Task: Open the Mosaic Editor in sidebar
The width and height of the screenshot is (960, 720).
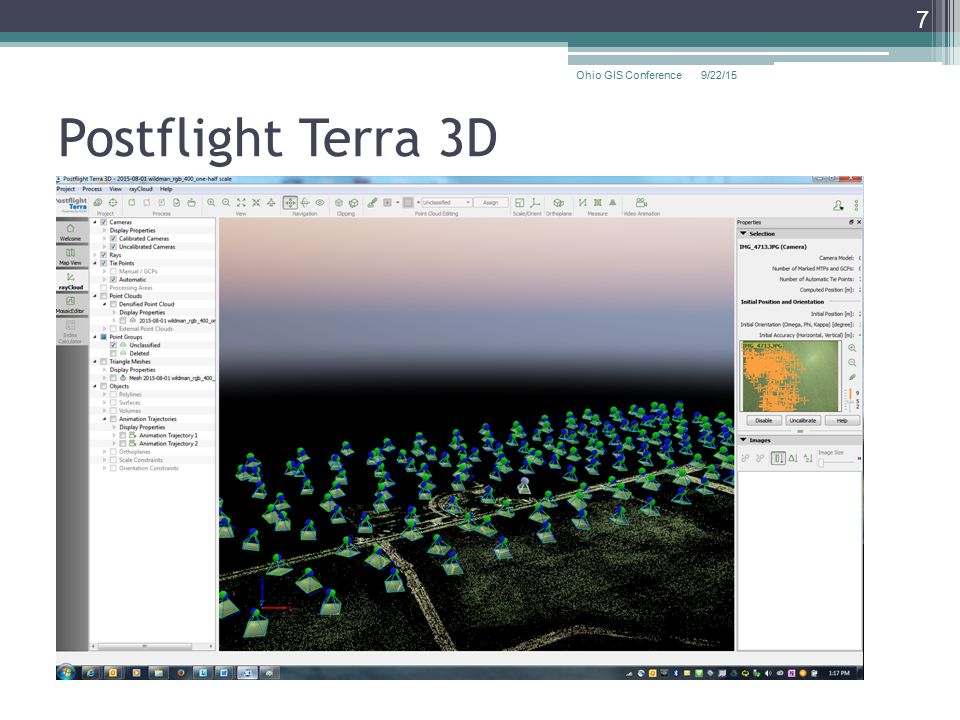Action: click(x=70, y=305)
